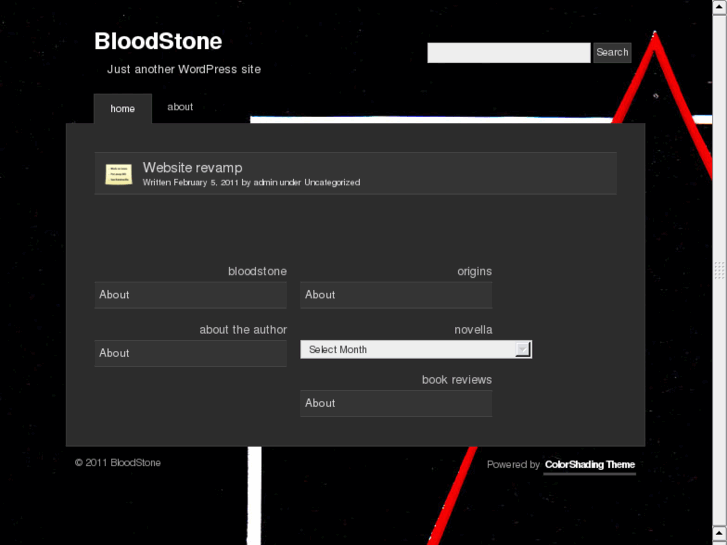
Task: Focus the search input field
Action: click(509, 52)
